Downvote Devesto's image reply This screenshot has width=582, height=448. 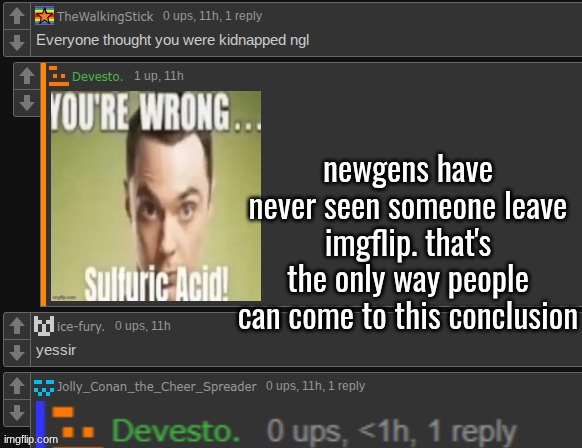27,103
